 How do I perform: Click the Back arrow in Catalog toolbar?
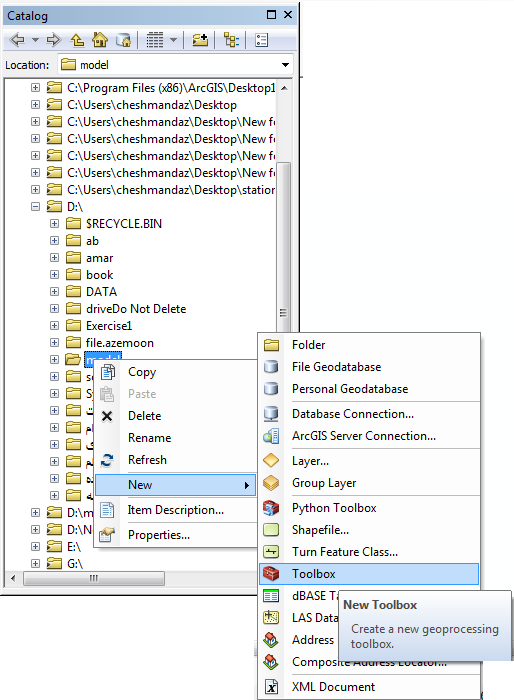(x=17, y=40)
